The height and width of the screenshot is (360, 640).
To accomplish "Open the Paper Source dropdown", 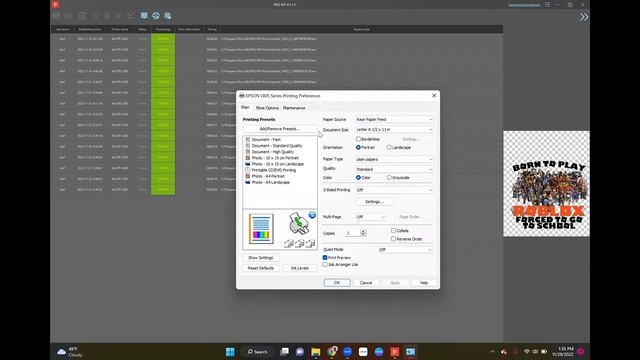I will 394,119.
